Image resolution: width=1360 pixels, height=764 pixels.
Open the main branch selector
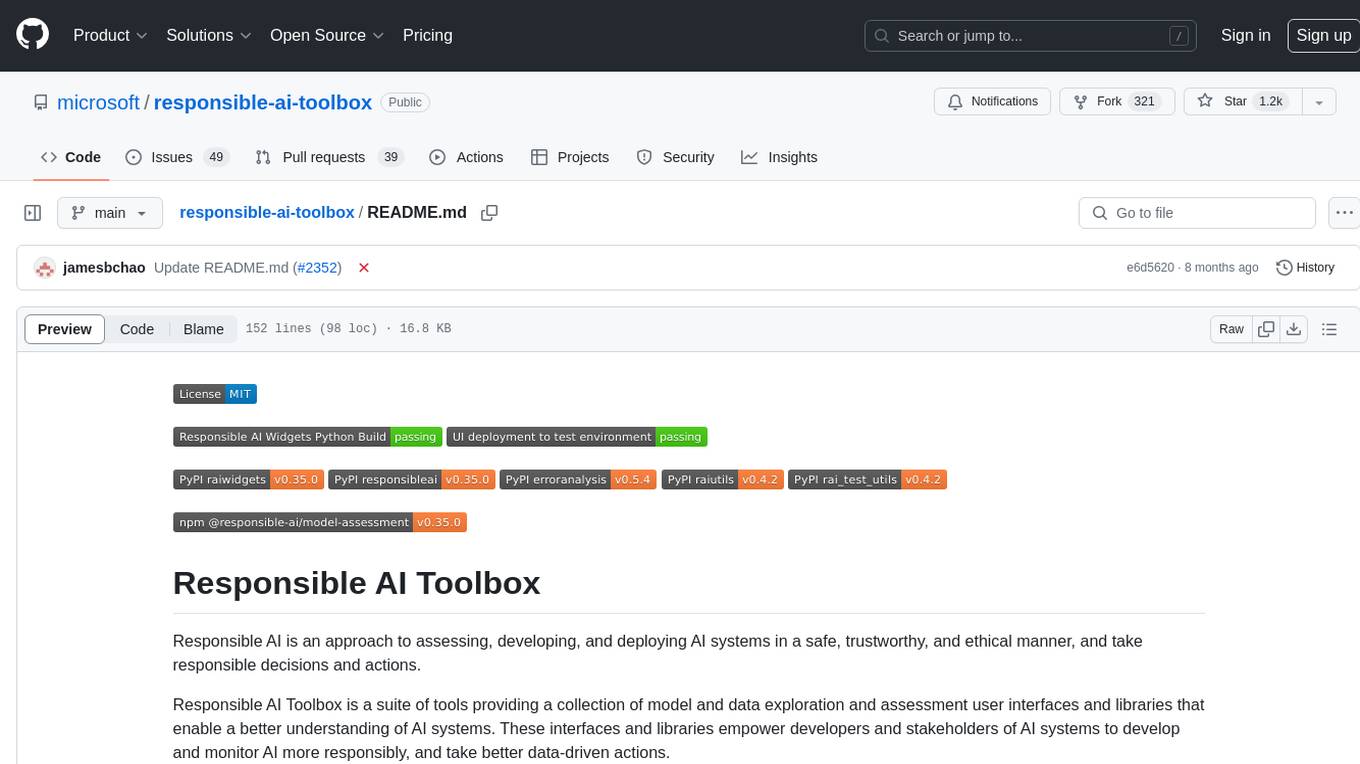(x=109, y=213)
